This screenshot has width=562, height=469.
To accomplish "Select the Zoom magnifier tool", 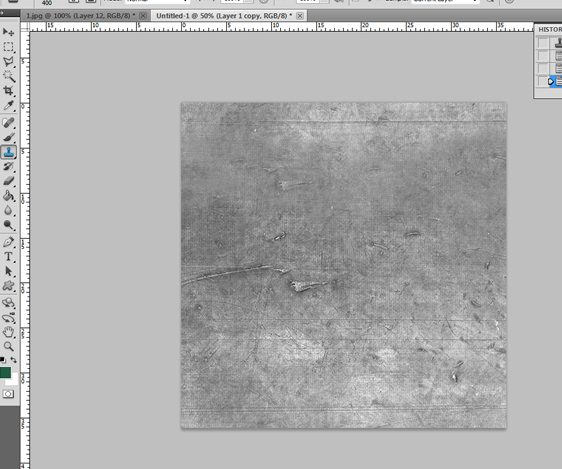I will click(8, 346).
